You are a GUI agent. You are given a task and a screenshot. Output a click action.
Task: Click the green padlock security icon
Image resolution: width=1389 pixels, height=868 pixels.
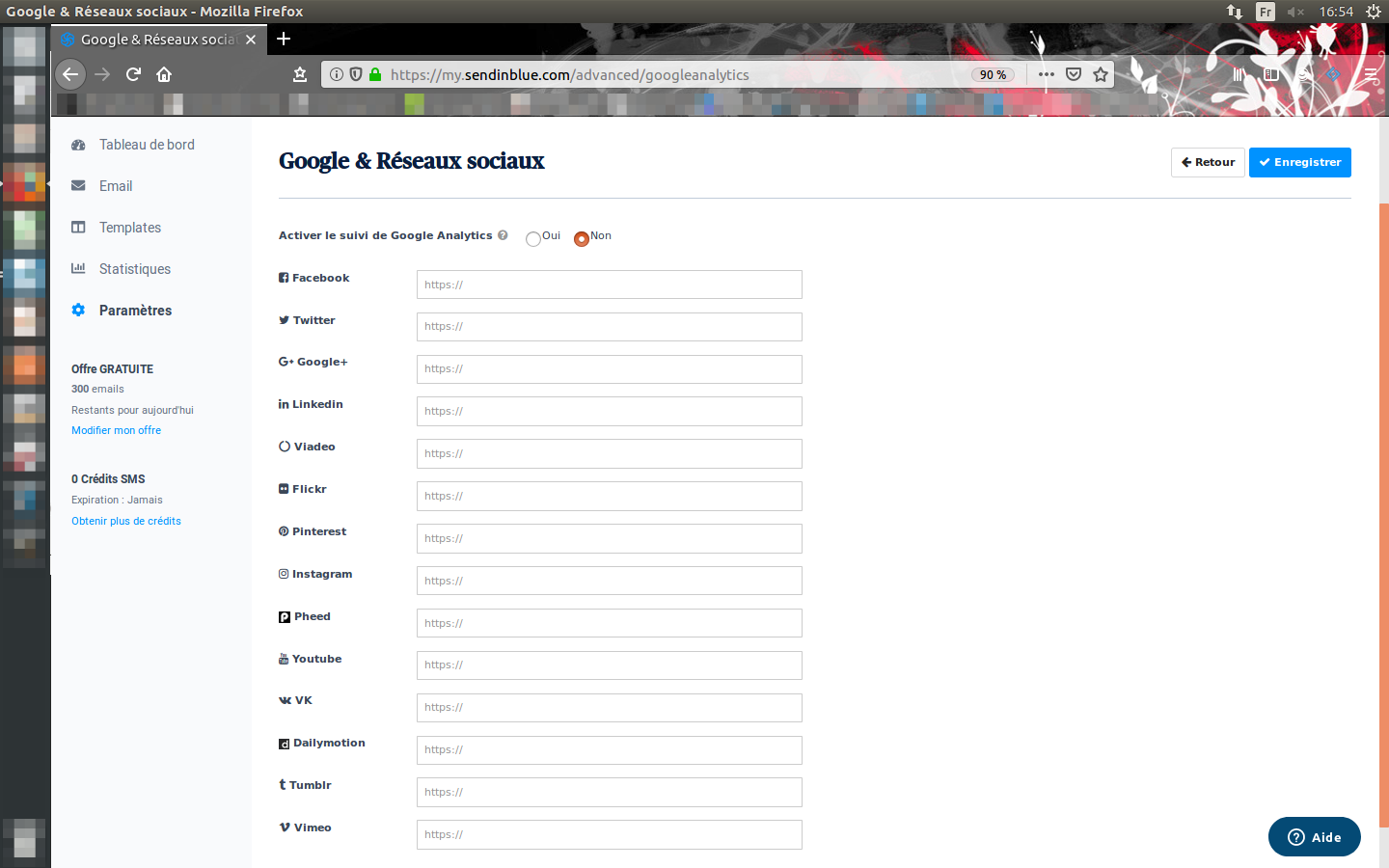375,74
